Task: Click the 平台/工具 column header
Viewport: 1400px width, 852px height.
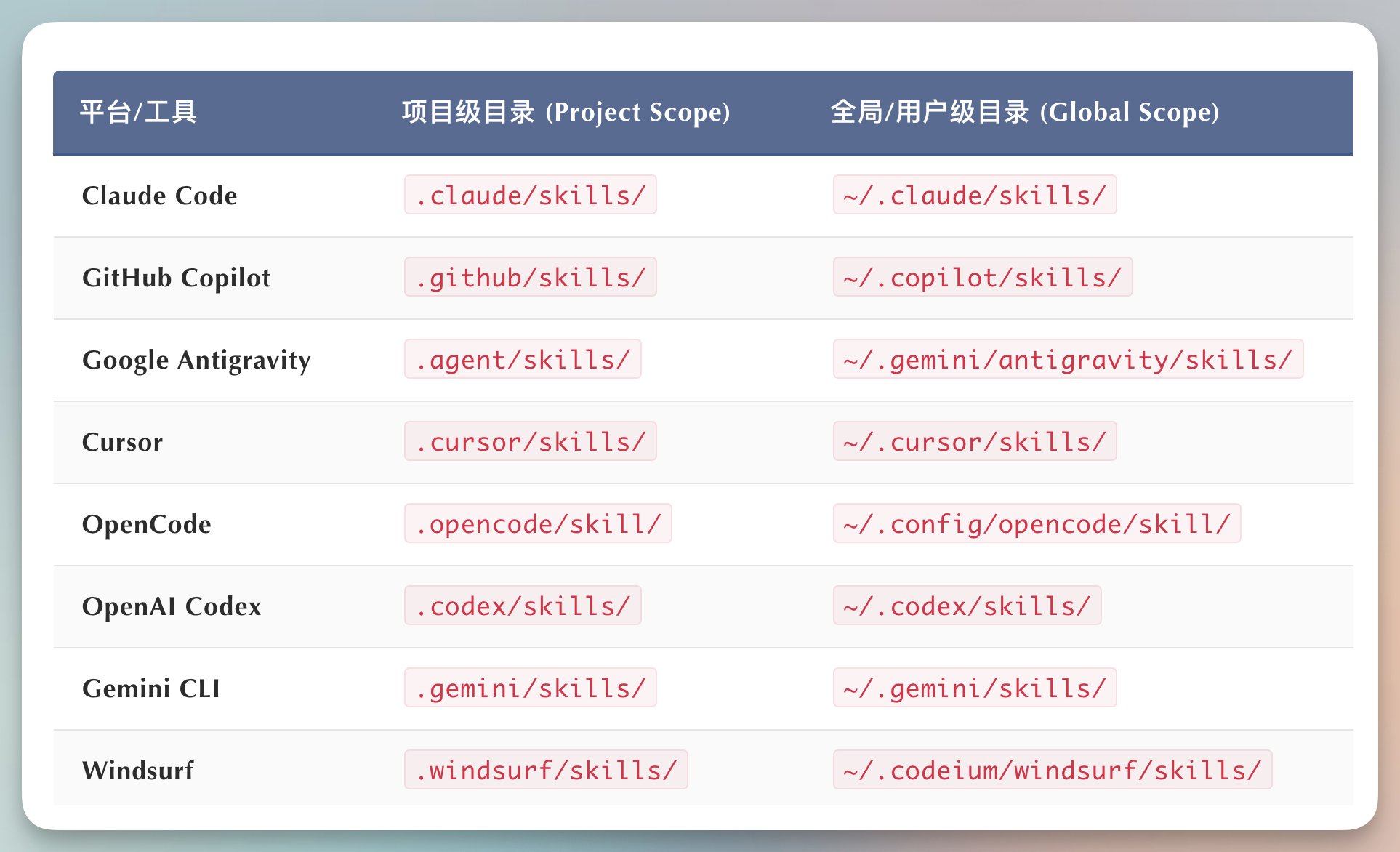Action: click(138, 112)
